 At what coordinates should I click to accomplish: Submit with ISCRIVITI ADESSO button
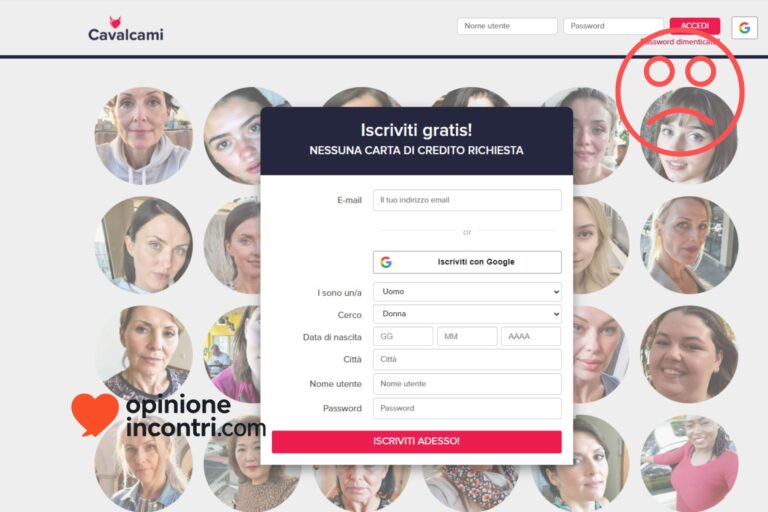[x=417, y=441]
